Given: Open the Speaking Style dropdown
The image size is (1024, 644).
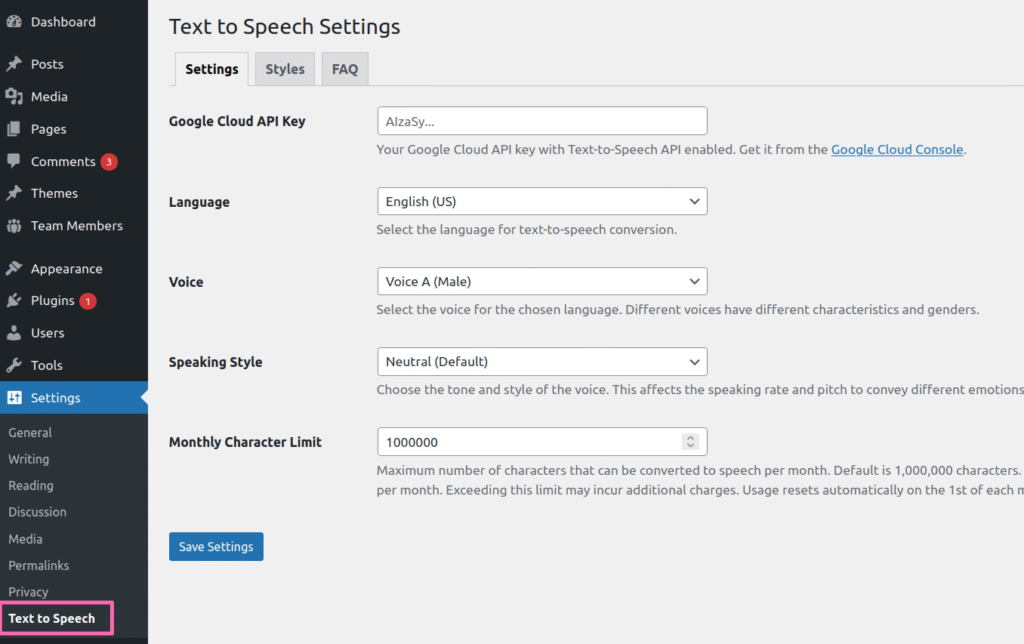Looking at the screenshot, I should tap(542, 361).
